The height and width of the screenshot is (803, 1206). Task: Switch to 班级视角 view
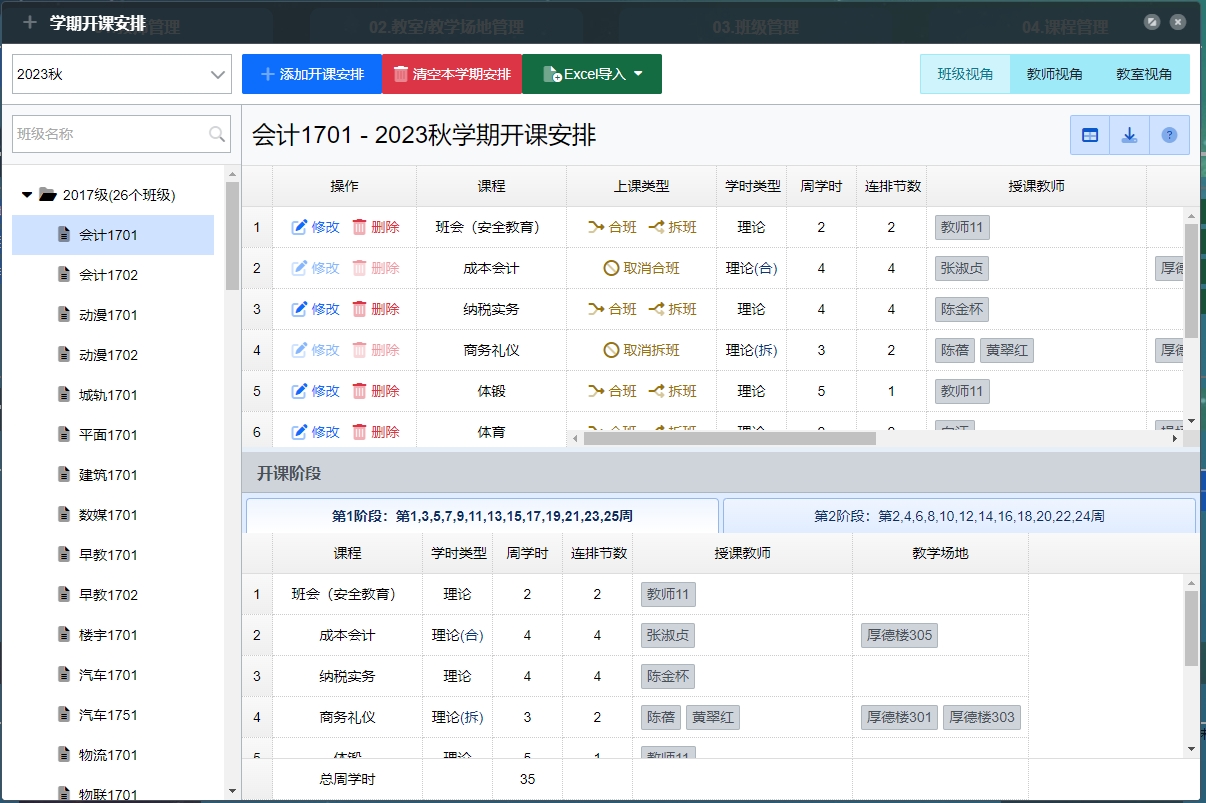(965, 74)
